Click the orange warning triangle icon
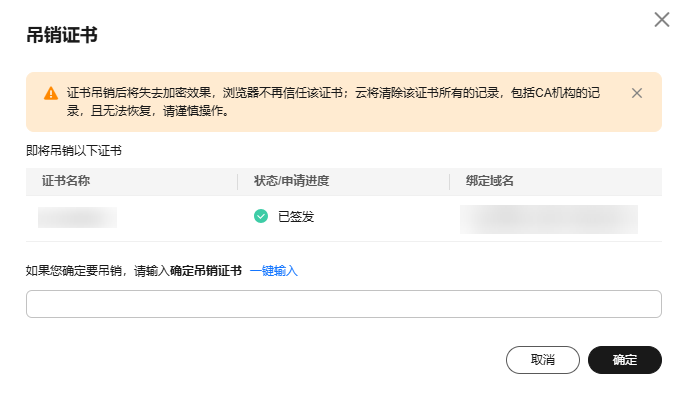Screen dimensions: 689x395 click(51, 93)
